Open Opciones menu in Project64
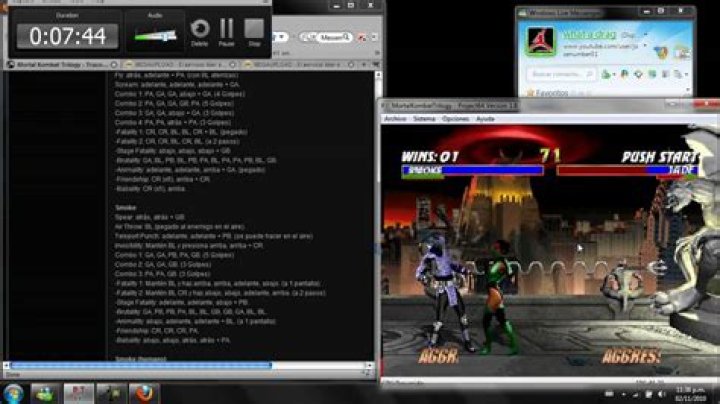The image size is (720, 404). [455, 119]
